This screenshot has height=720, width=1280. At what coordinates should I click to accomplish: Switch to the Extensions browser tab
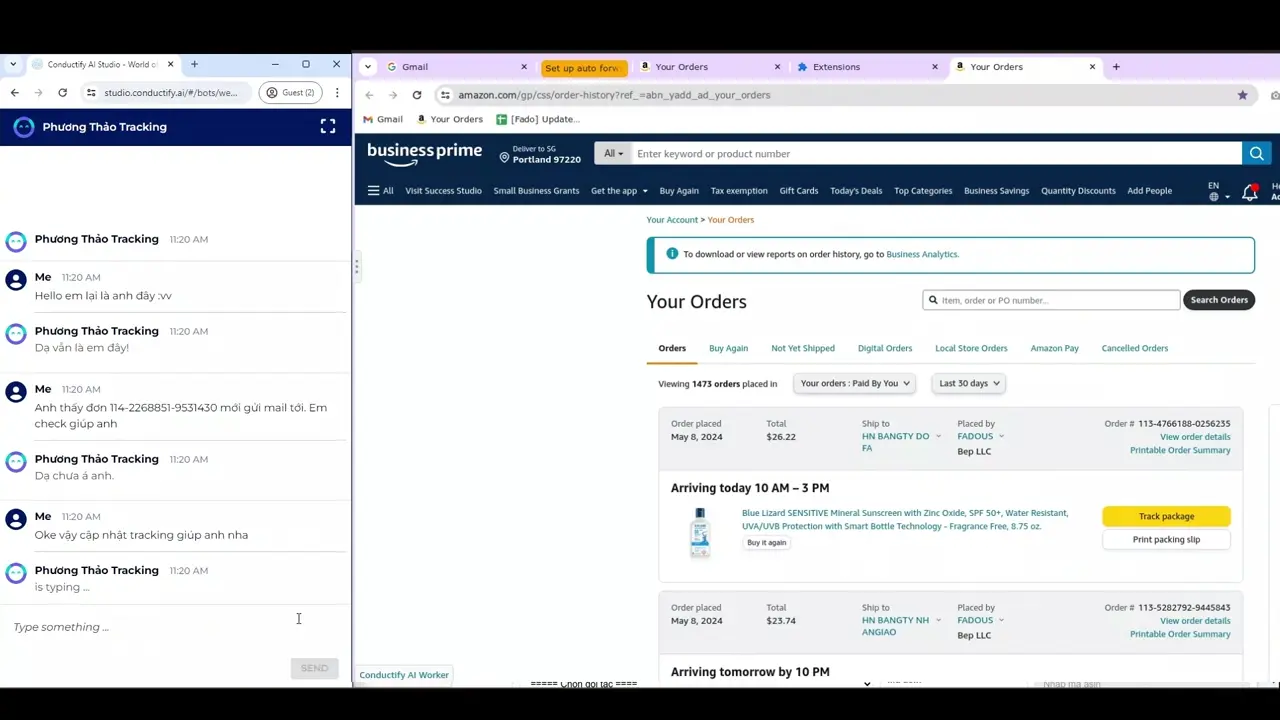(x=868, y=67)
